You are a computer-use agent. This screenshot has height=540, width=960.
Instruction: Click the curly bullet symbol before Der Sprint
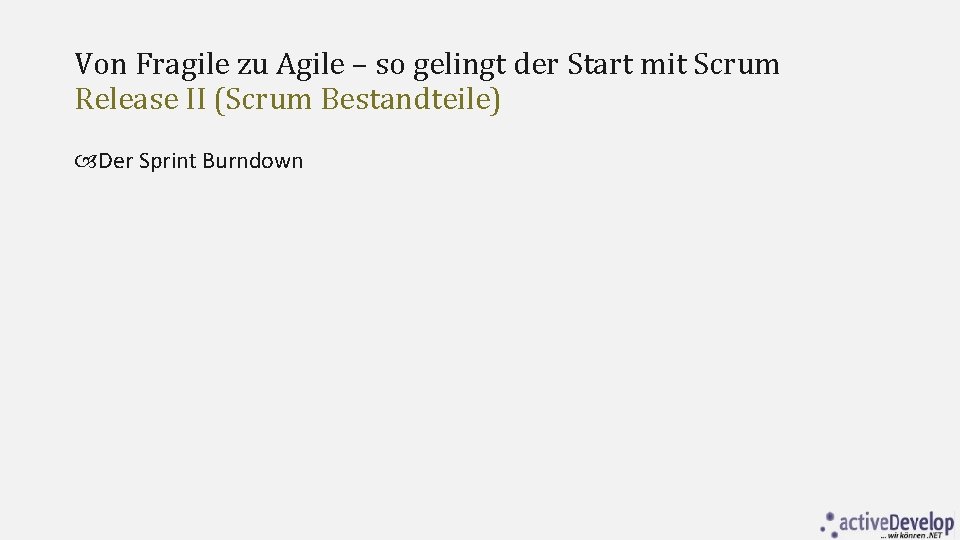tap(86, 162)
